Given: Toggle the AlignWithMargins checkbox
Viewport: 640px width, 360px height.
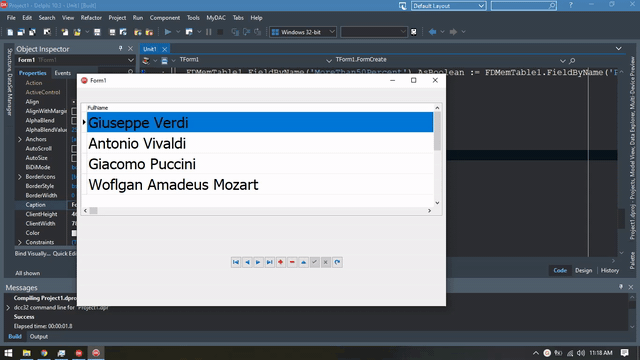Looking at the screenshot, I should click(74, 111).
